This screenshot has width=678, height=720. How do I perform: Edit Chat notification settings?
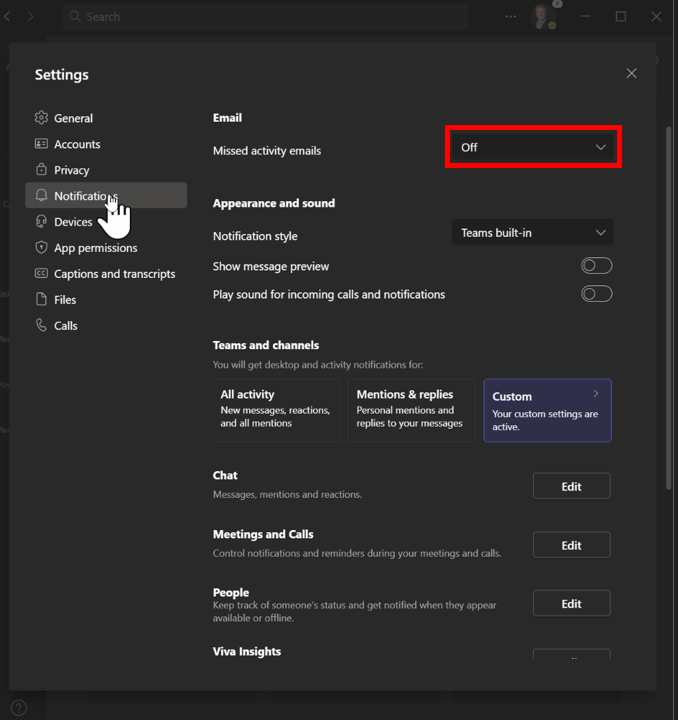click(572, 486)
